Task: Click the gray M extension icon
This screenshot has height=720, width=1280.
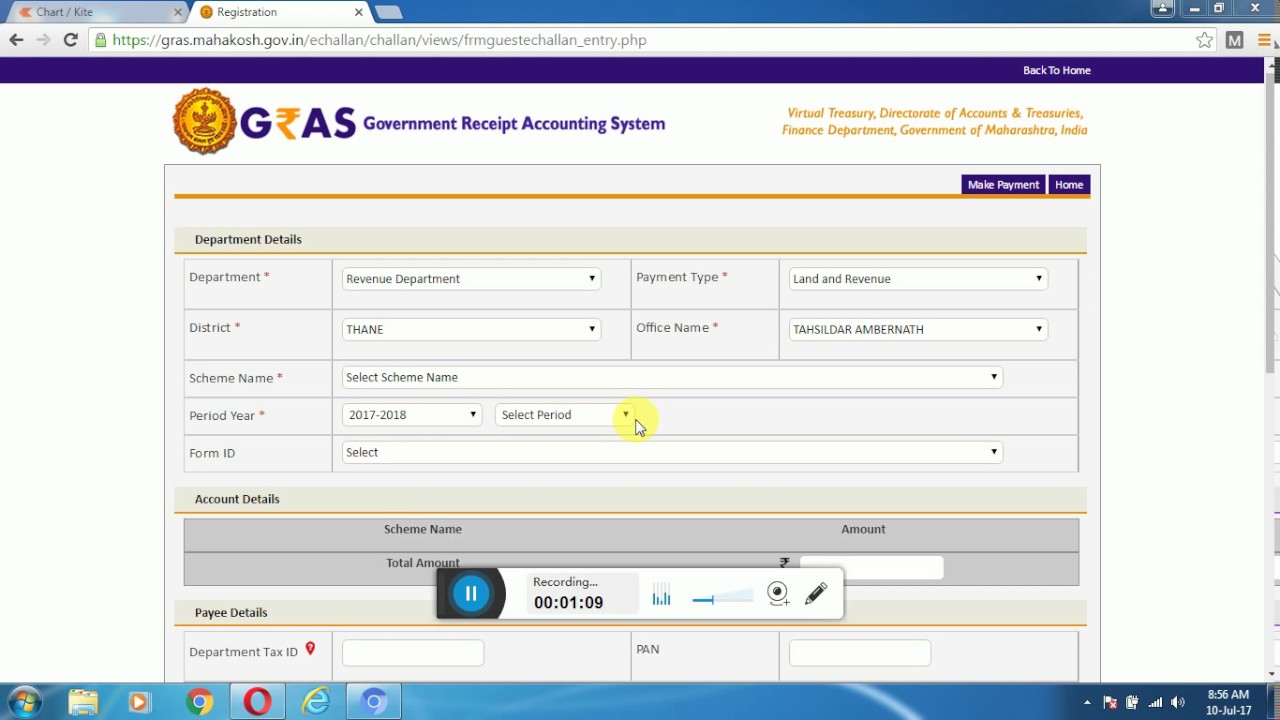Action: tap(1235, 40)
